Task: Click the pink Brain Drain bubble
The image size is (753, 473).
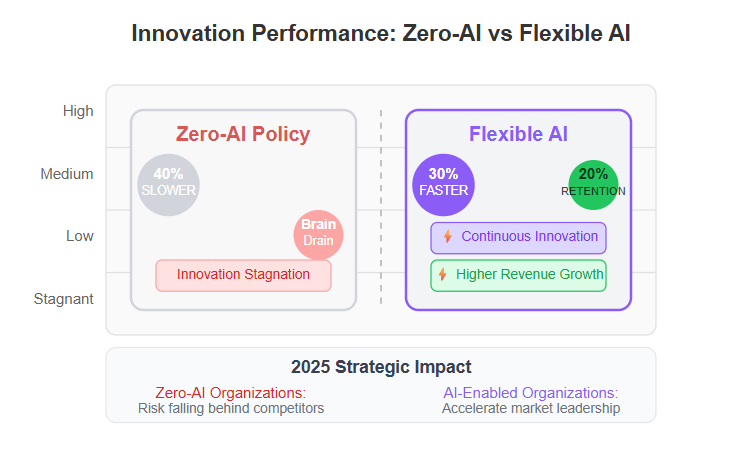Action: 318,235
